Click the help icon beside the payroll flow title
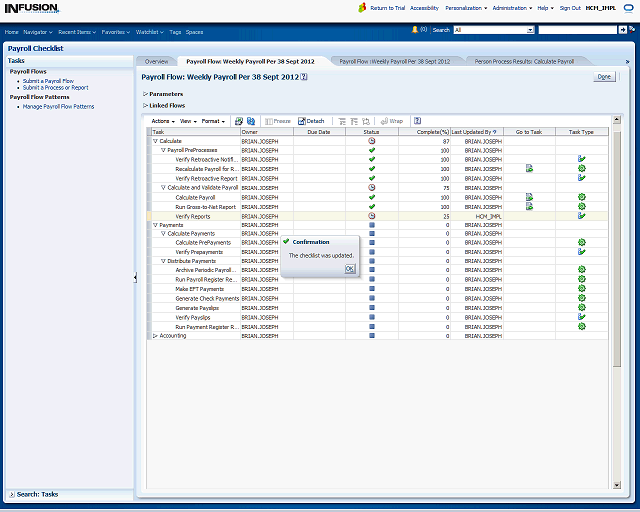640x512 pixels. (304, 76)
